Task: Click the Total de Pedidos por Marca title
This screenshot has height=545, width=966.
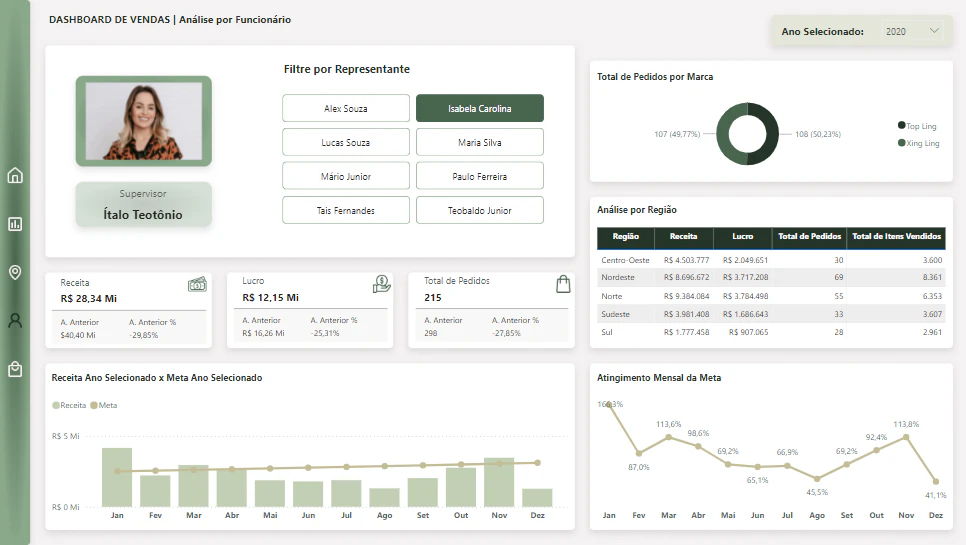Action: 655,77
